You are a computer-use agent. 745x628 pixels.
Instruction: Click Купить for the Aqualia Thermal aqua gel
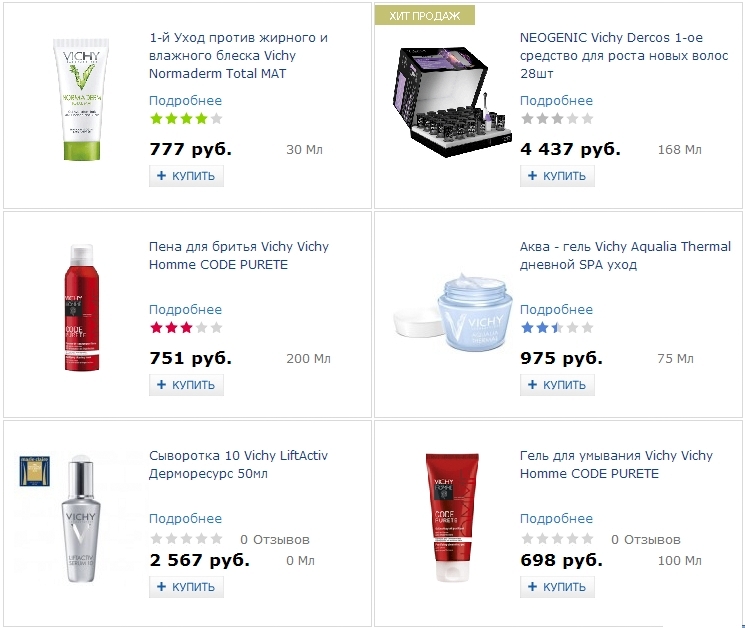(557, 385)
